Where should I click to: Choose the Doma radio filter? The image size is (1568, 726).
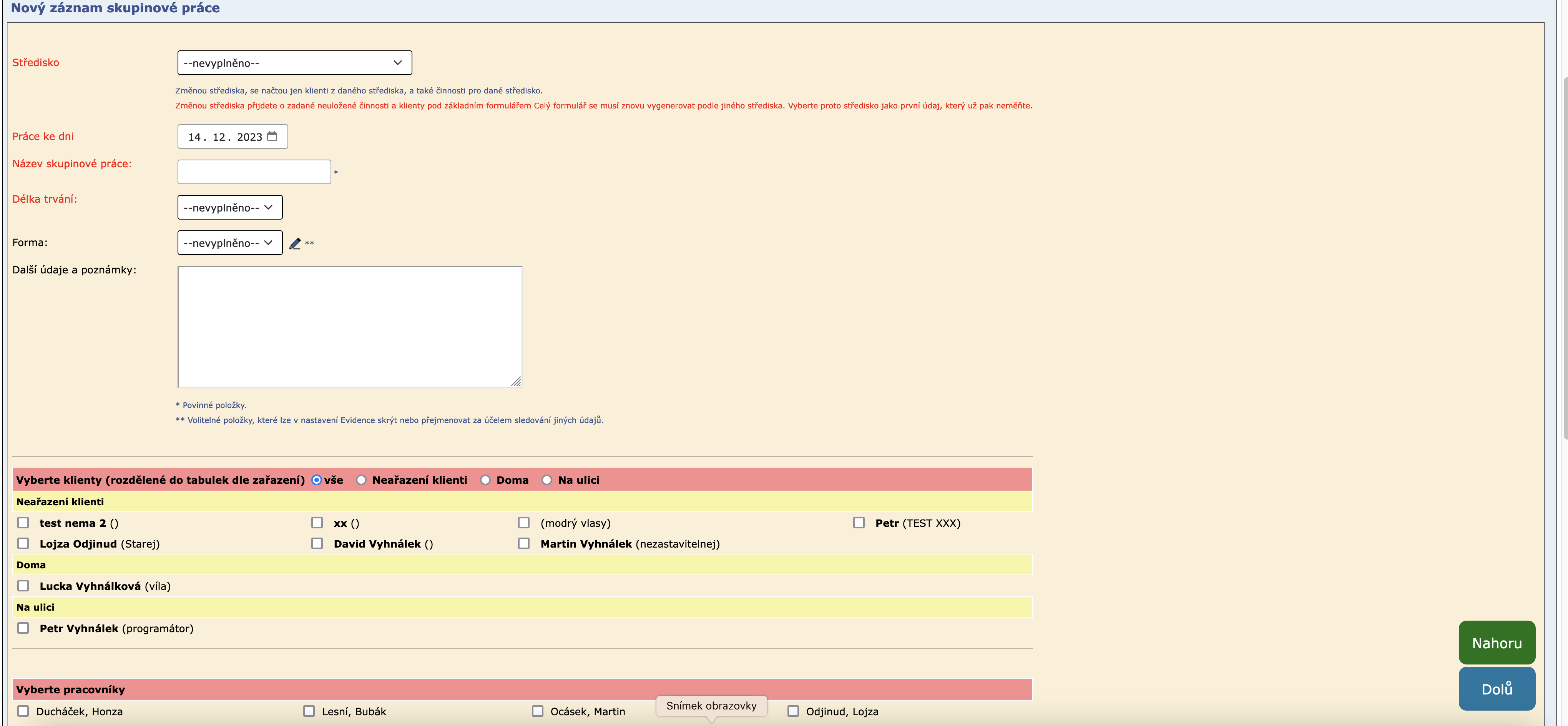(485, 480)
